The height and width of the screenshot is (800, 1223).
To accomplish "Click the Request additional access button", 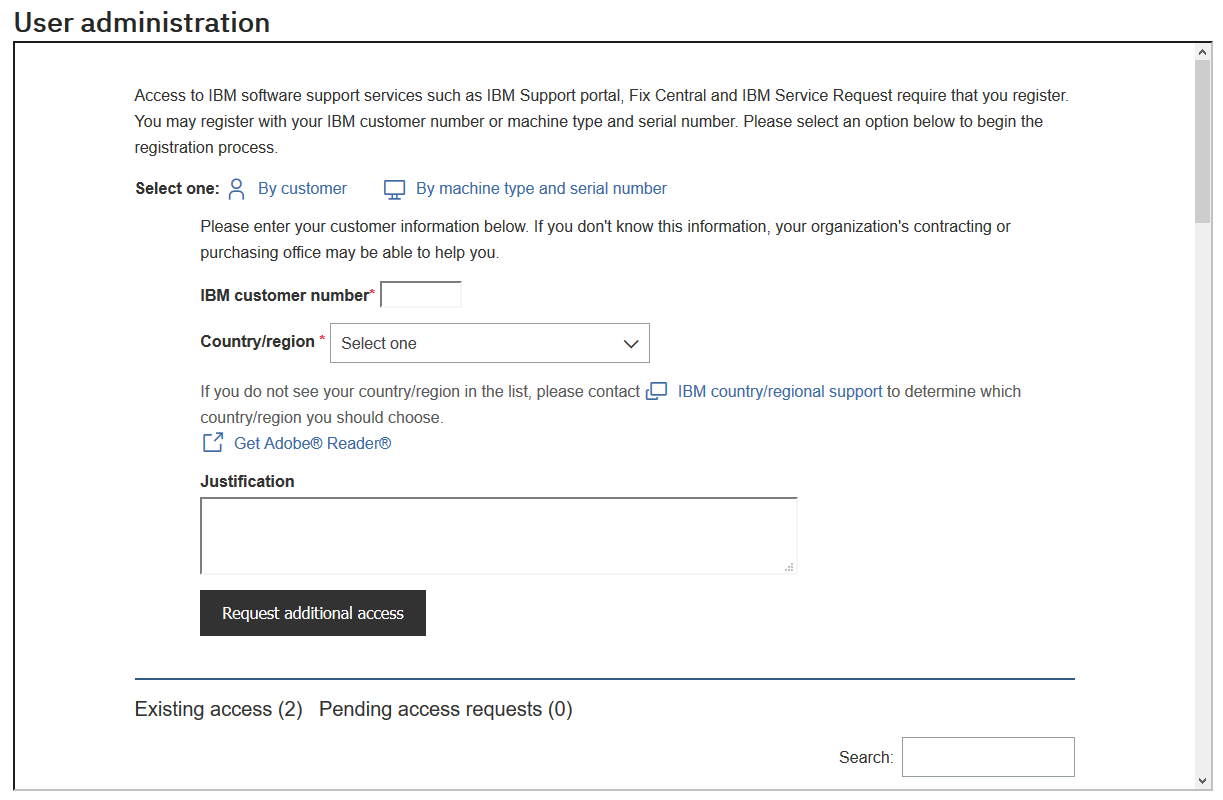I will [313, 613].
